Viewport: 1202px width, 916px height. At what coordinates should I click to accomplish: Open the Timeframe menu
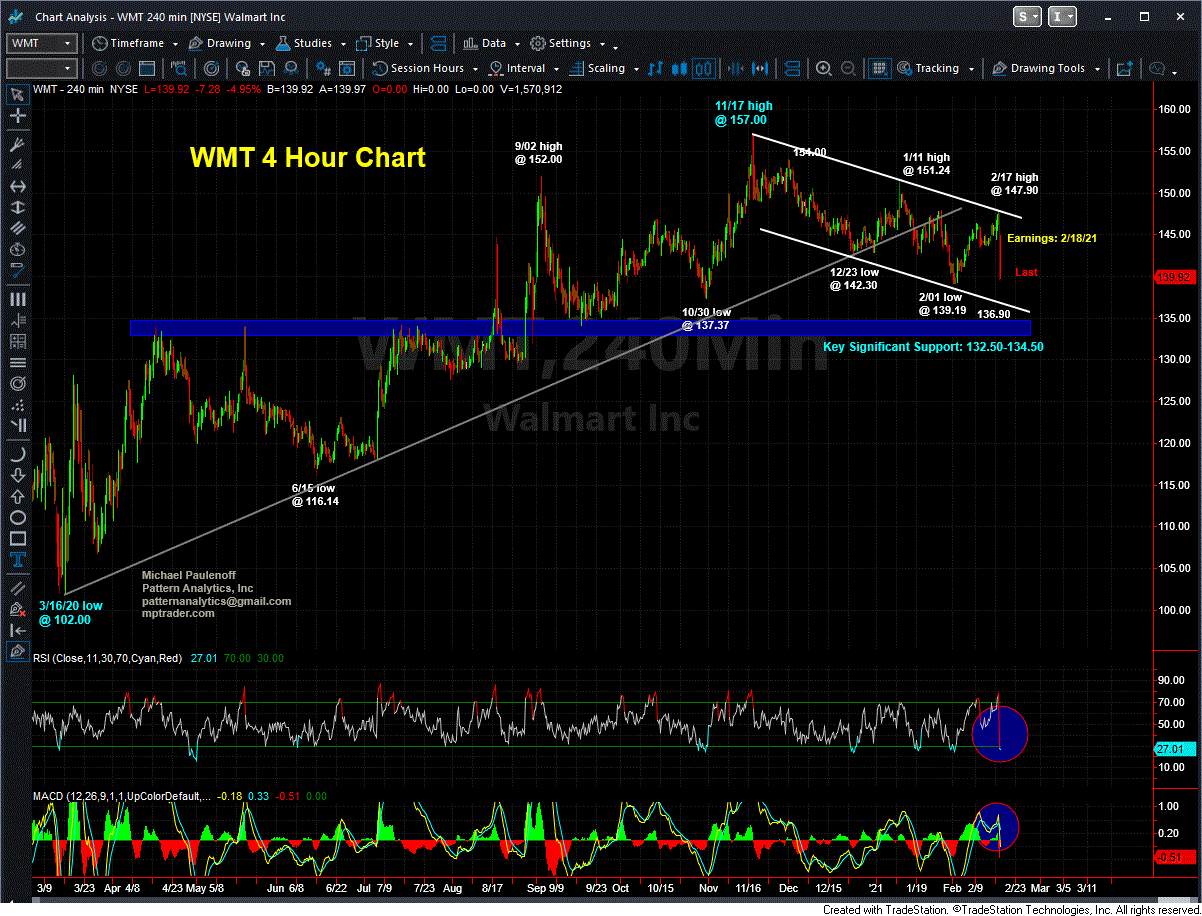[x=127, y=43]
